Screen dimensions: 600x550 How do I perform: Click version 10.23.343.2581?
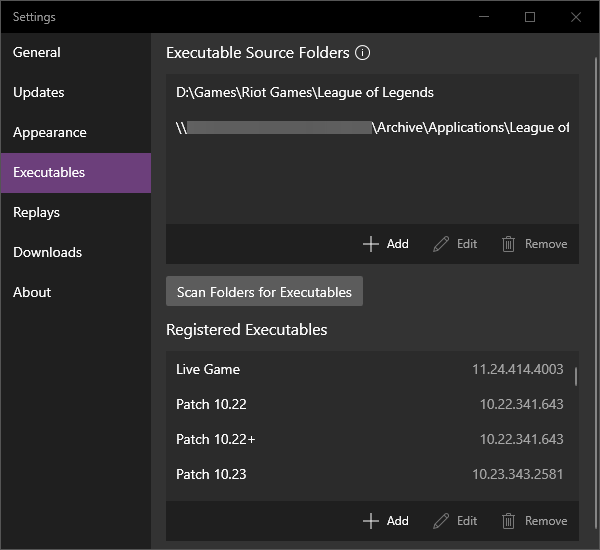coord(517,475)
